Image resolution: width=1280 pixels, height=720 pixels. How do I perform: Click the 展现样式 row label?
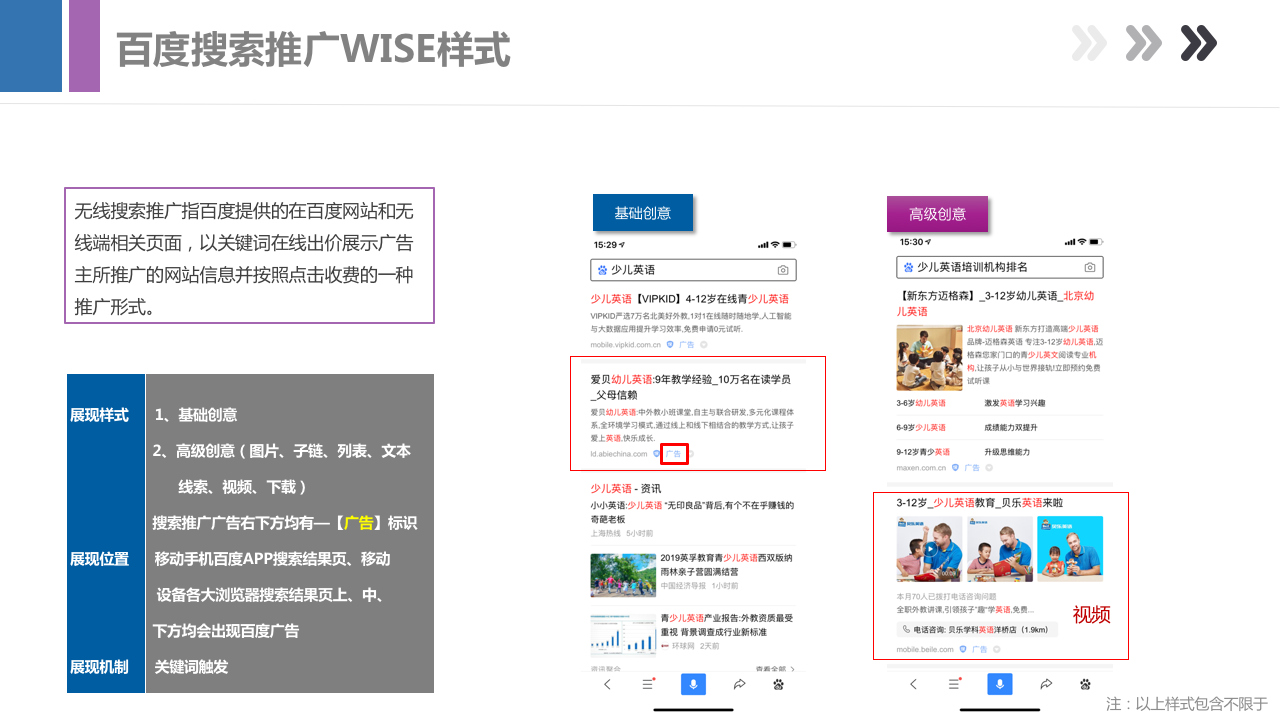(99, 415)
